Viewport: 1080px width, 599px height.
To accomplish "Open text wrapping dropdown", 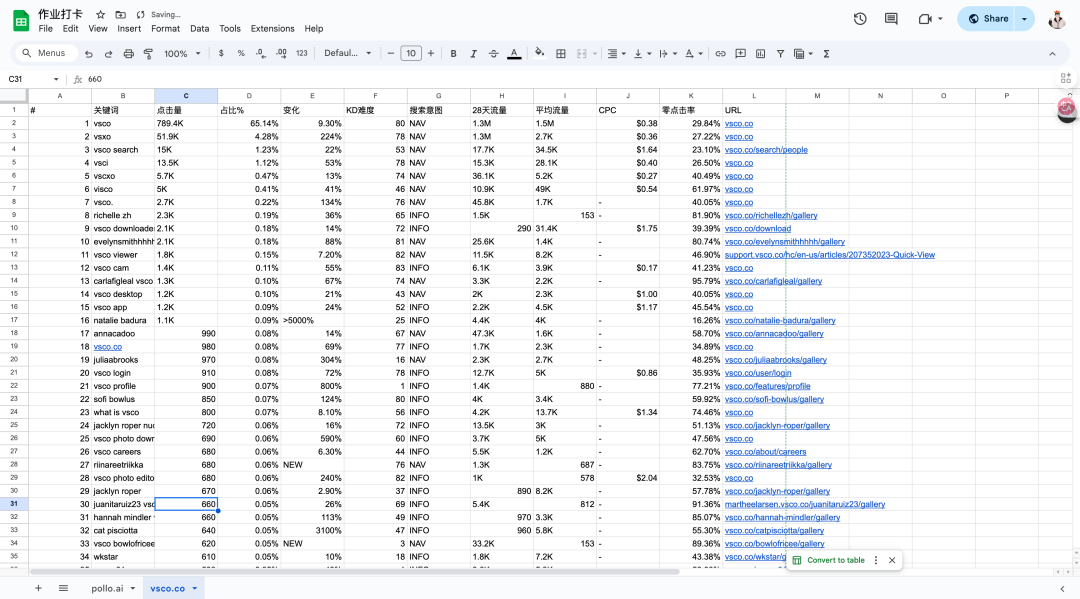I will (x=667, y=54).
